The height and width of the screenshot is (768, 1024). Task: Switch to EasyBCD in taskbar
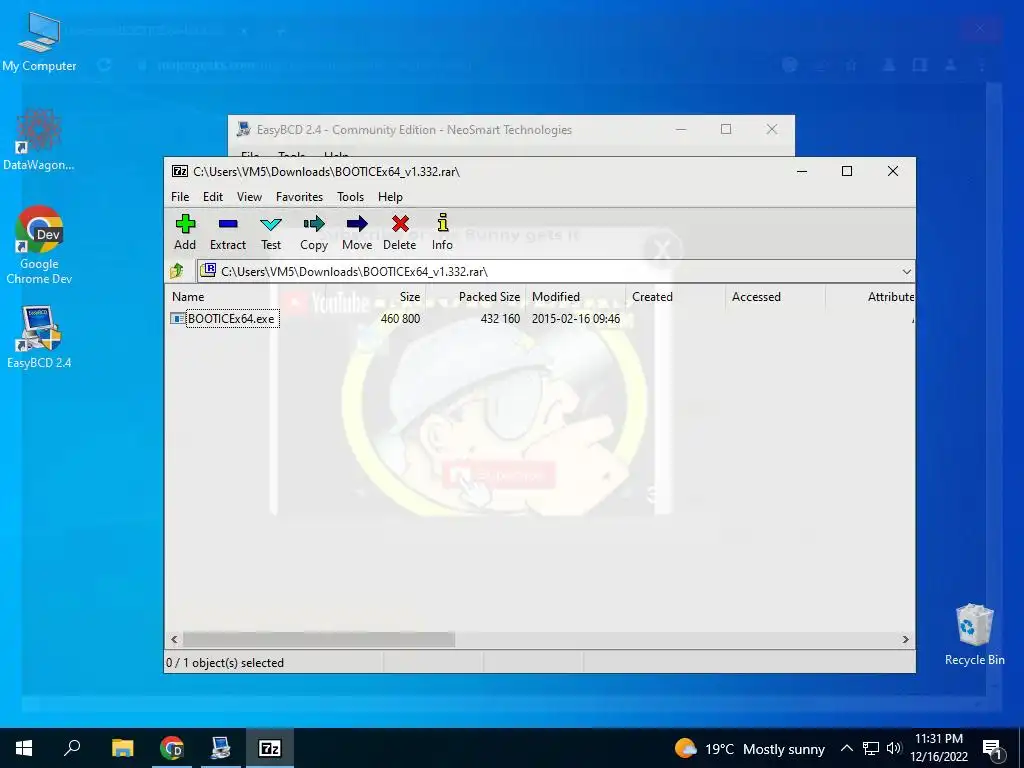point(221,748)
